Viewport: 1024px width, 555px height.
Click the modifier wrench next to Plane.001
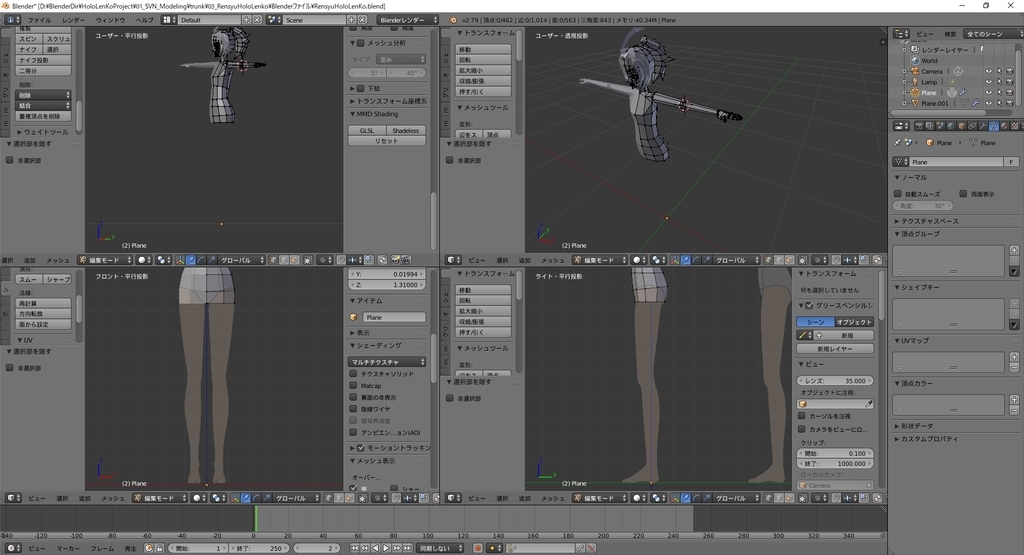click(x=975, y=103)
